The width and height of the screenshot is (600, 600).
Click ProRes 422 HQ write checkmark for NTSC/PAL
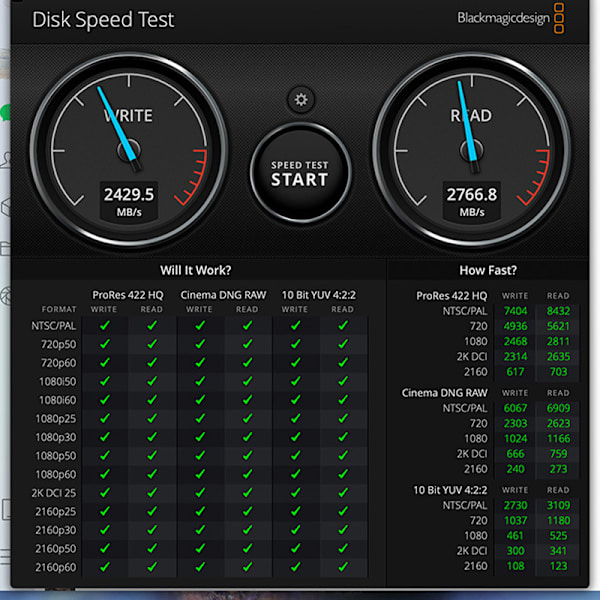click(x=104, y=325)
